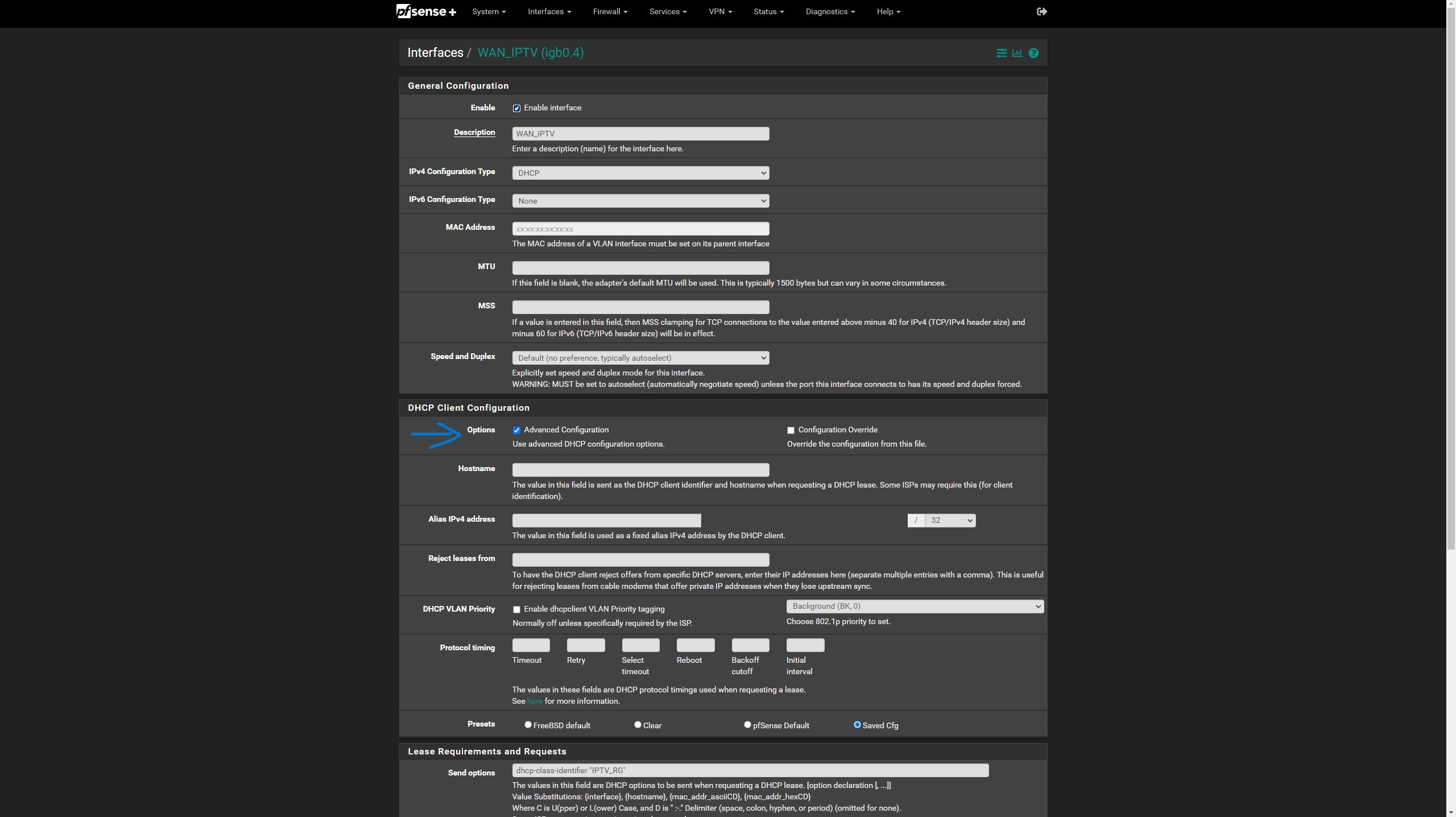Uncheck the Enable interface checkbox
Viewport: 1456px width, 817px height.
point(516,108)
